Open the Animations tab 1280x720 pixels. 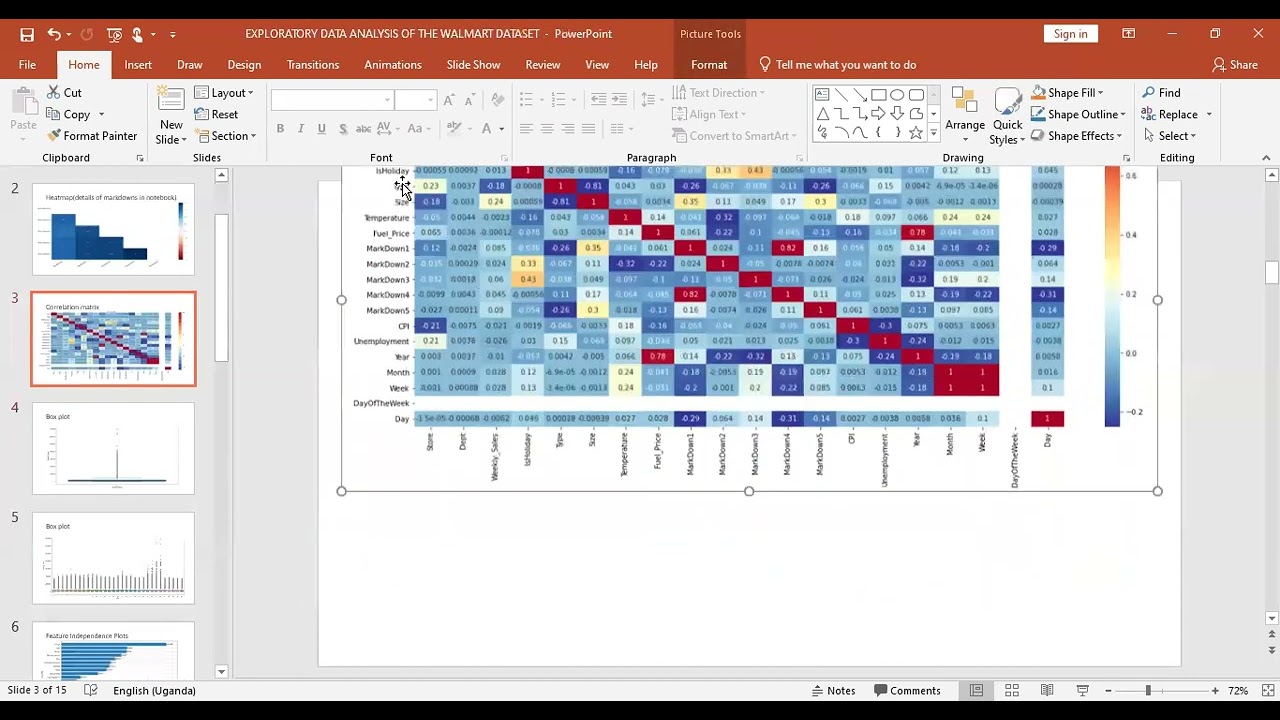click(x=393, y=65)
